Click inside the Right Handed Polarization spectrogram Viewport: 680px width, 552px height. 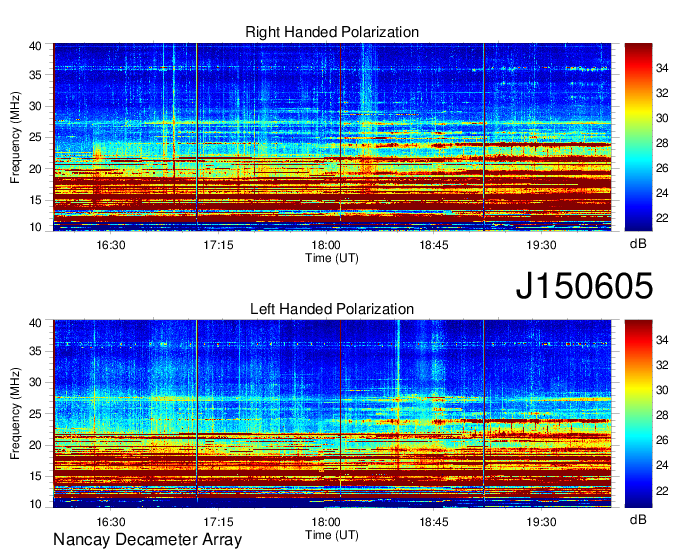332,137
